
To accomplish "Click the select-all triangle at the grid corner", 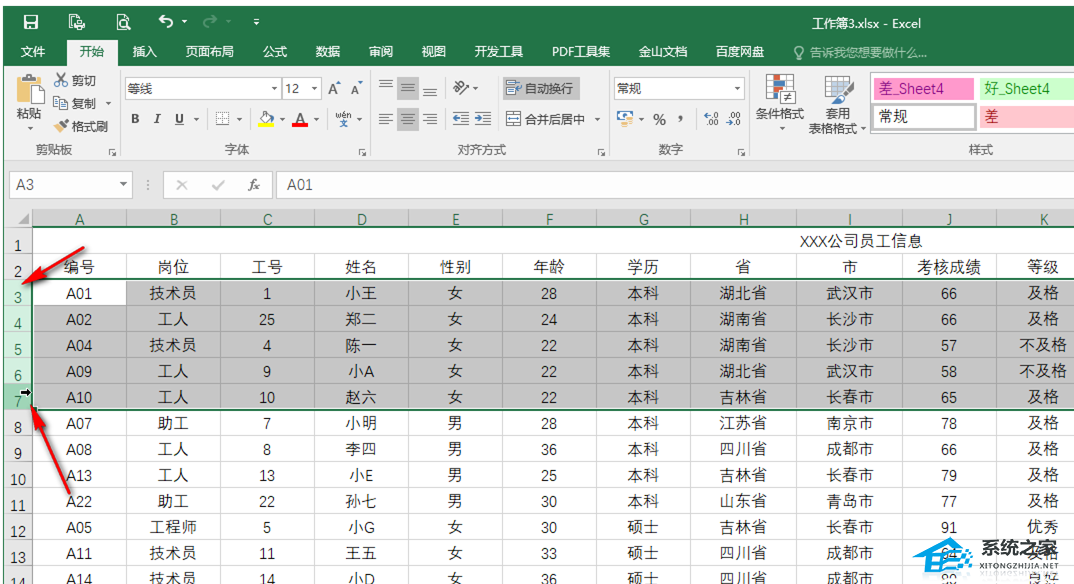I will click(x=23, y=219).
